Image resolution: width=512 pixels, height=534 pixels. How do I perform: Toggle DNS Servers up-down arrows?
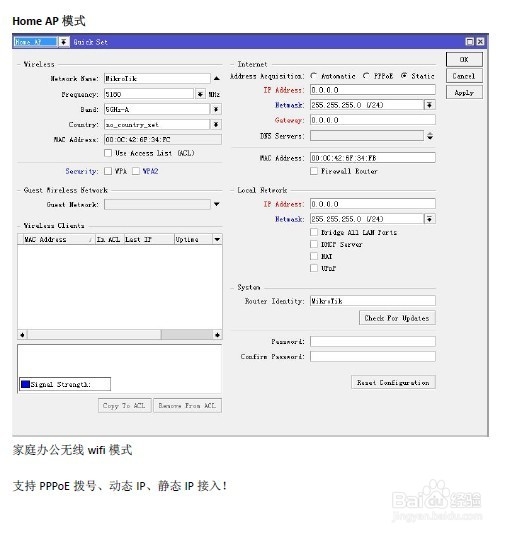[430, 136]
